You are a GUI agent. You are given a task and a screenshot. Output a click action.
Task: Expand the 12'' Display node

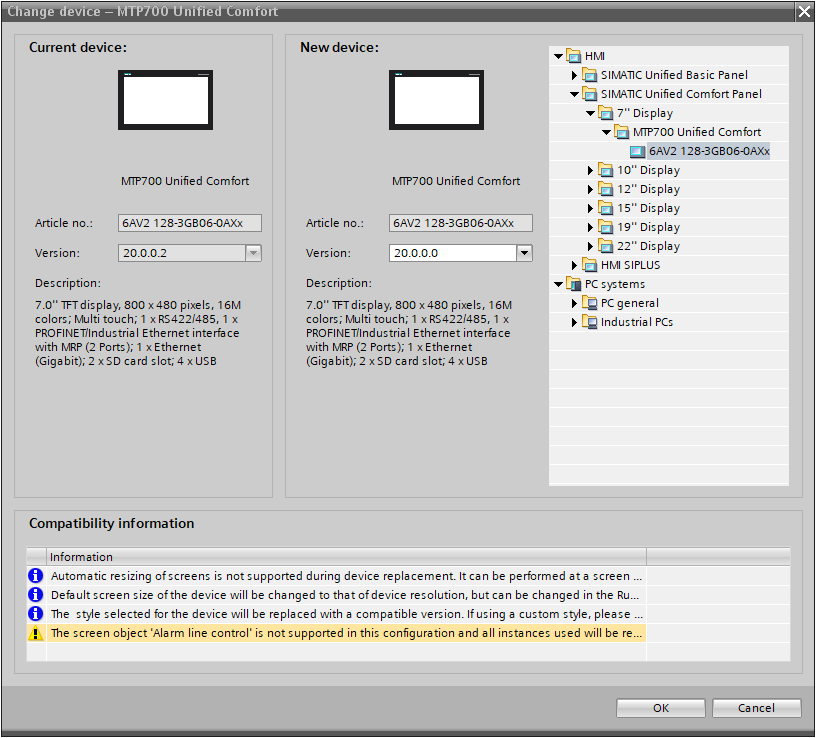(x=591, y=189)
